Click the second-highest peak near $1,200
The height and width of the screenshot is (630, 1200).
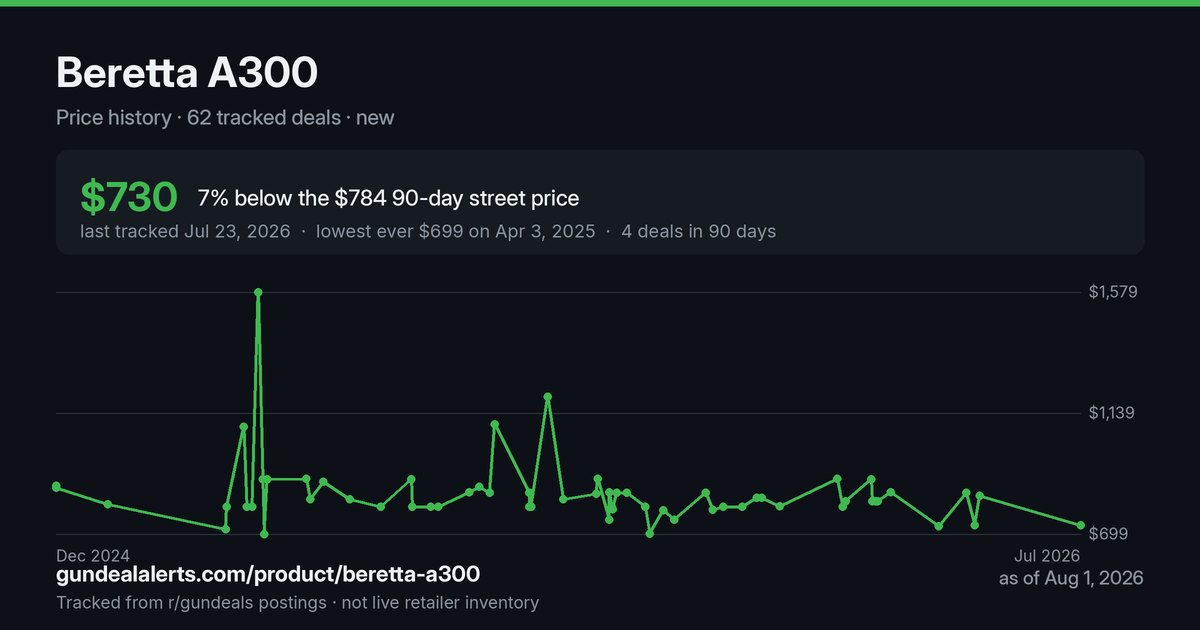tap(548, 396)
